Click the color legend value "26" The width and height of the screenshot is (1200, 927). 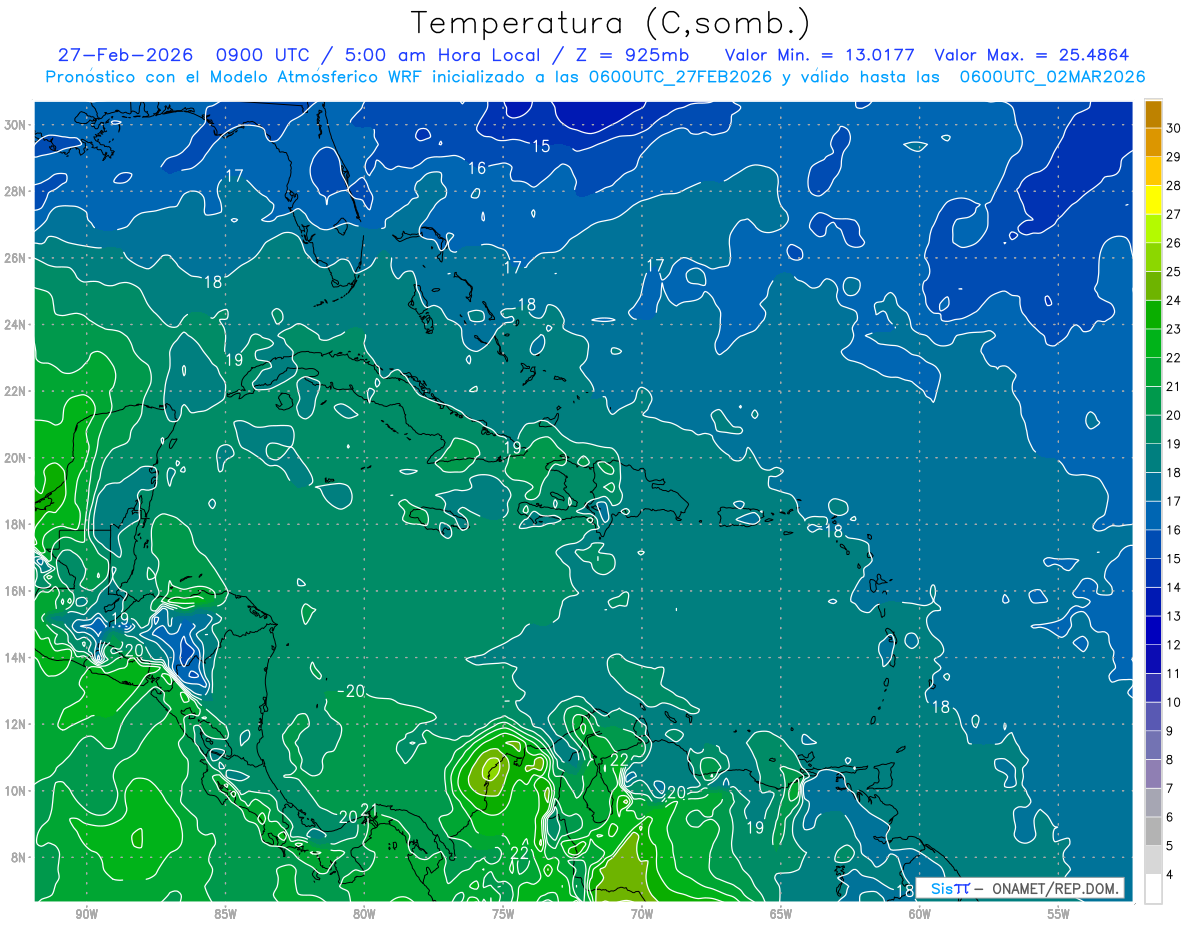tap(1173, 243)
